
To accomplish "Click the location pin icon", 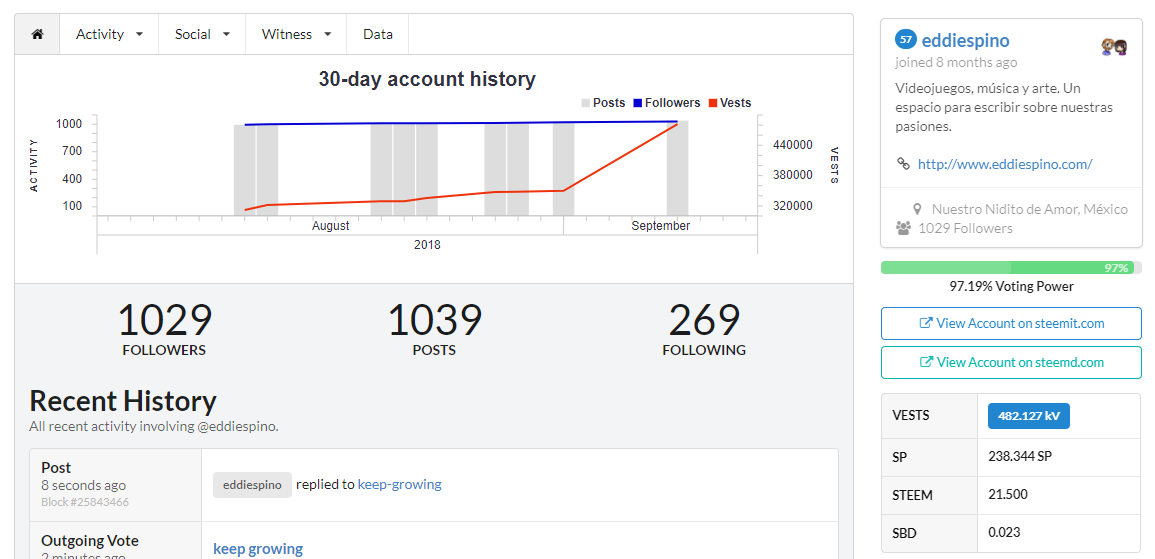I will click(x=917, y=209).
